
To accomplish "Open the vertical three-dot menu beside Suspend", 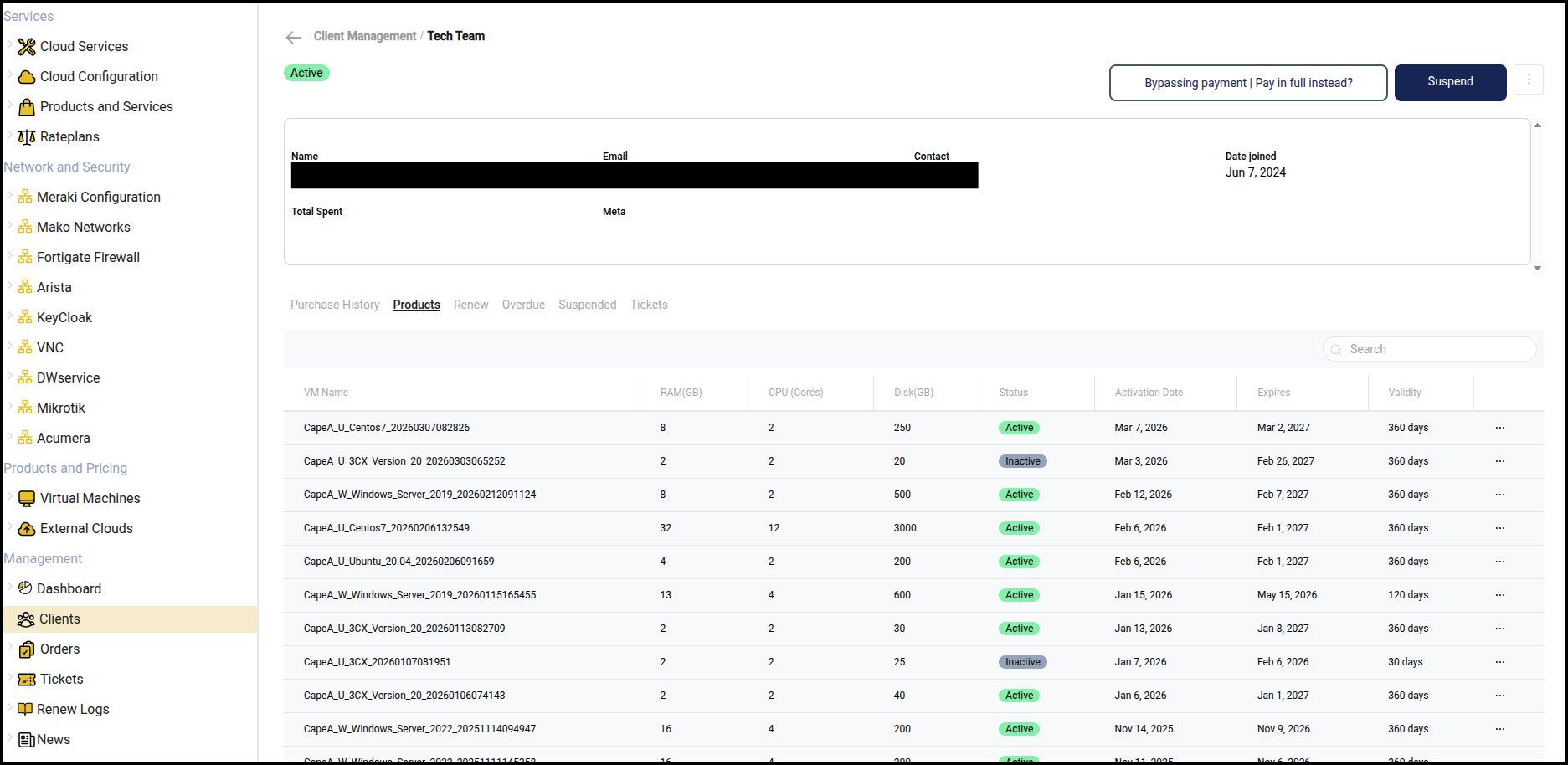I will 1529,80.
